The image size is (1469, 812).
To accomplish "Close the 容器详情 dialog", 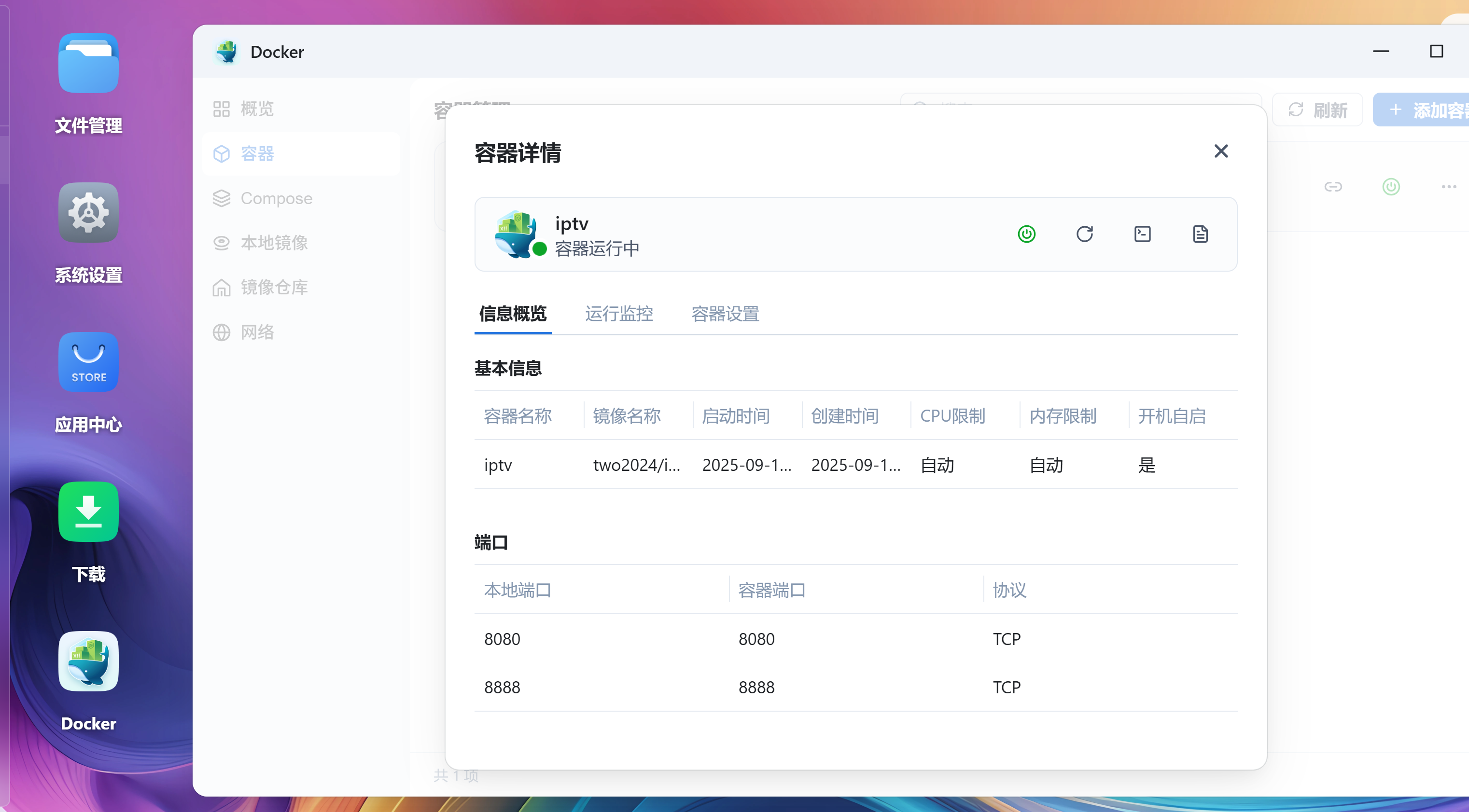I will pos(1221,151).
